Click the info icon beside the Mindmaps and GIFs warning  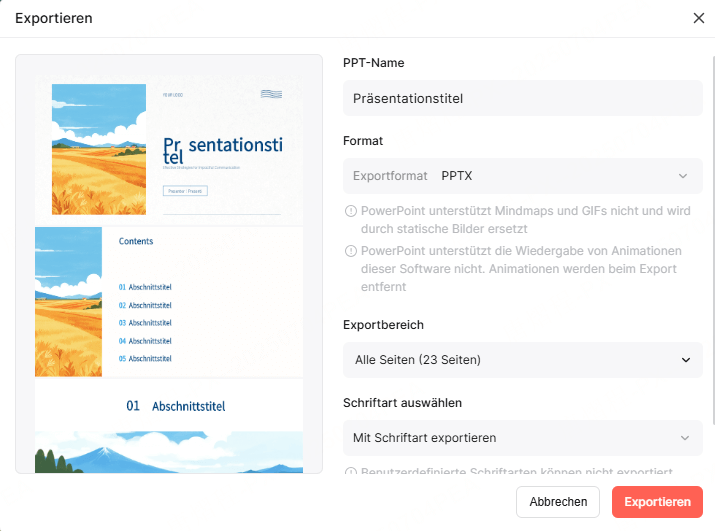tap(350, 211)
